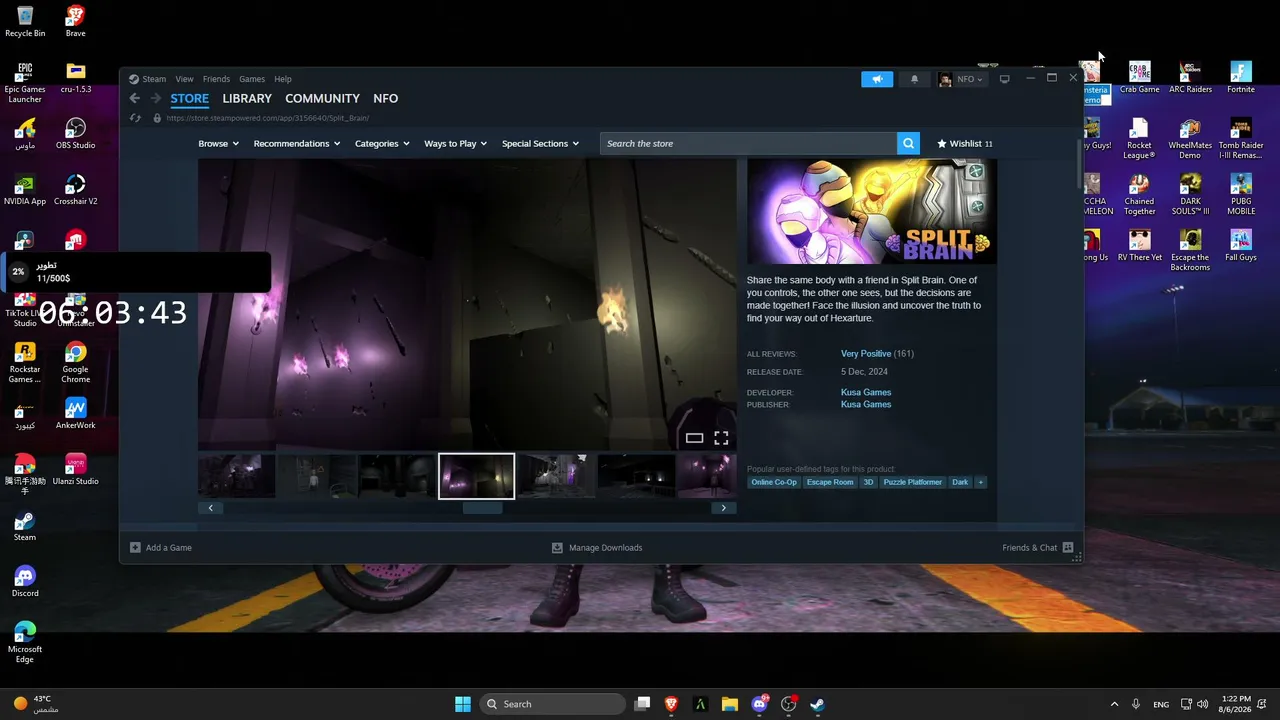1280x720 pixels.
Task: Open ARC Raiders desktop shortcut
Action: [1190, 77]
